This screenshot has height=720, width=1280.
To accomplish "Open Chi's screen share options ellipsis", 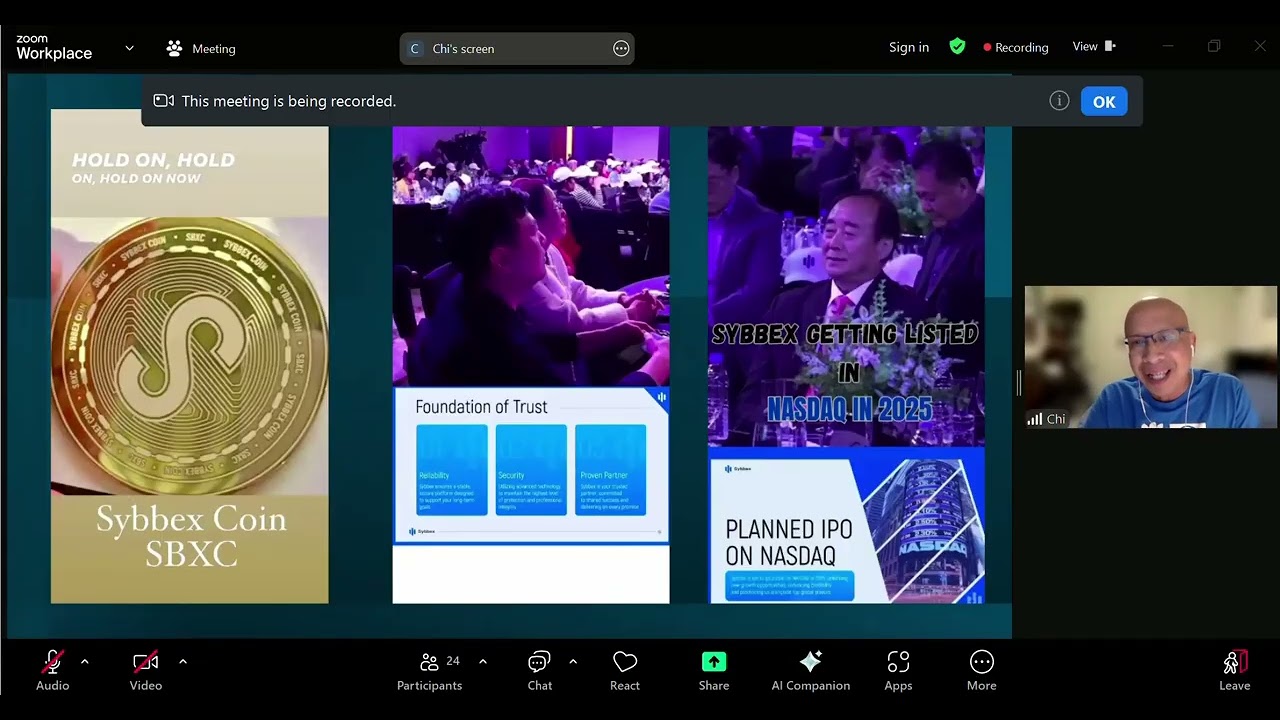I will coord(621,48).
